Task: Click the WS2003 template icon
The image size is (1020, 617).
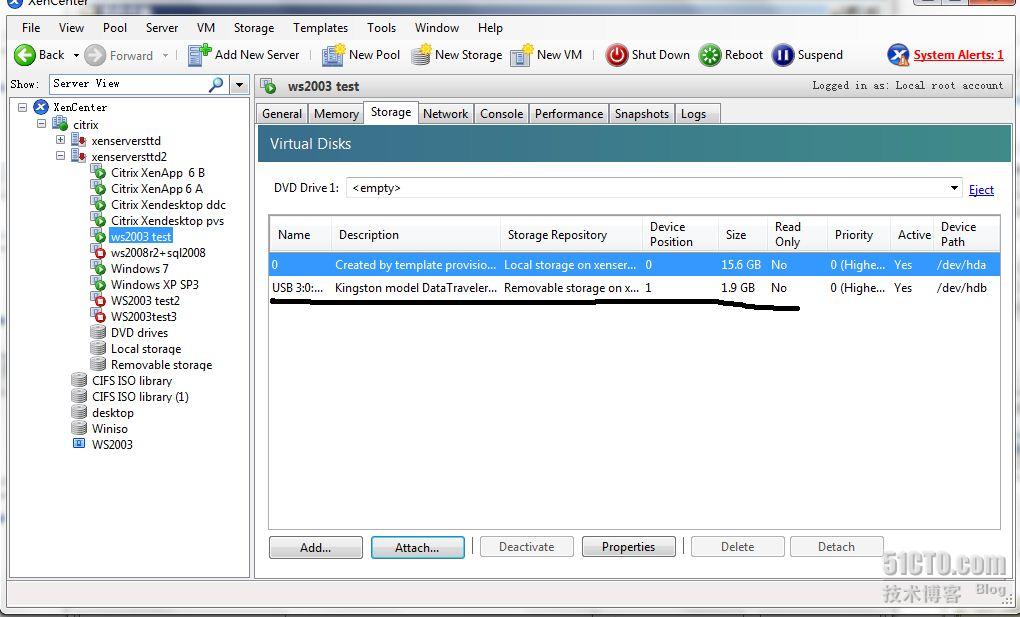Action: tap(79, 444)
